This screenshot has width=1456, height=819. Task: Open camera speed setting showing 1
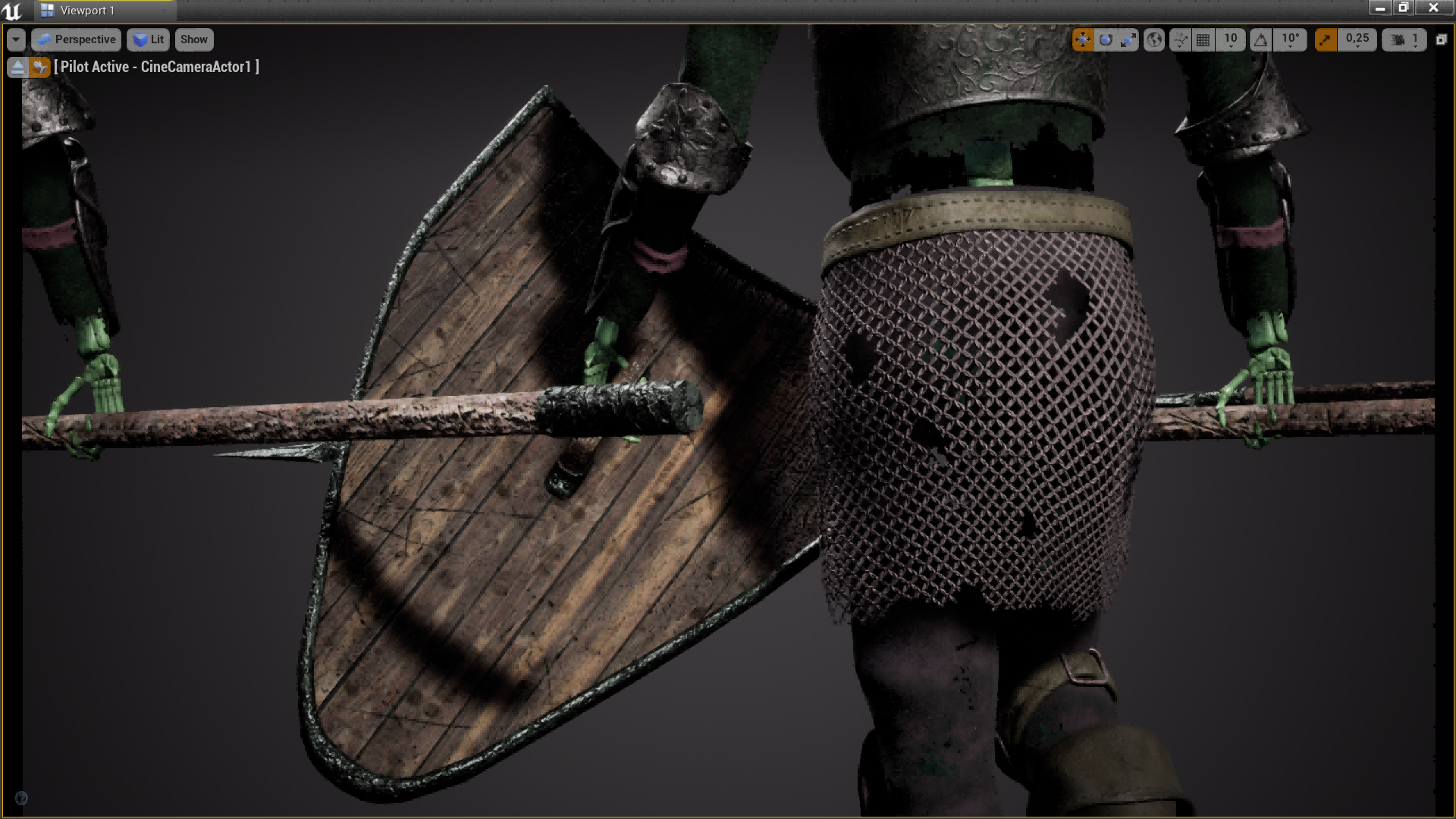(x=1404, y=39)
